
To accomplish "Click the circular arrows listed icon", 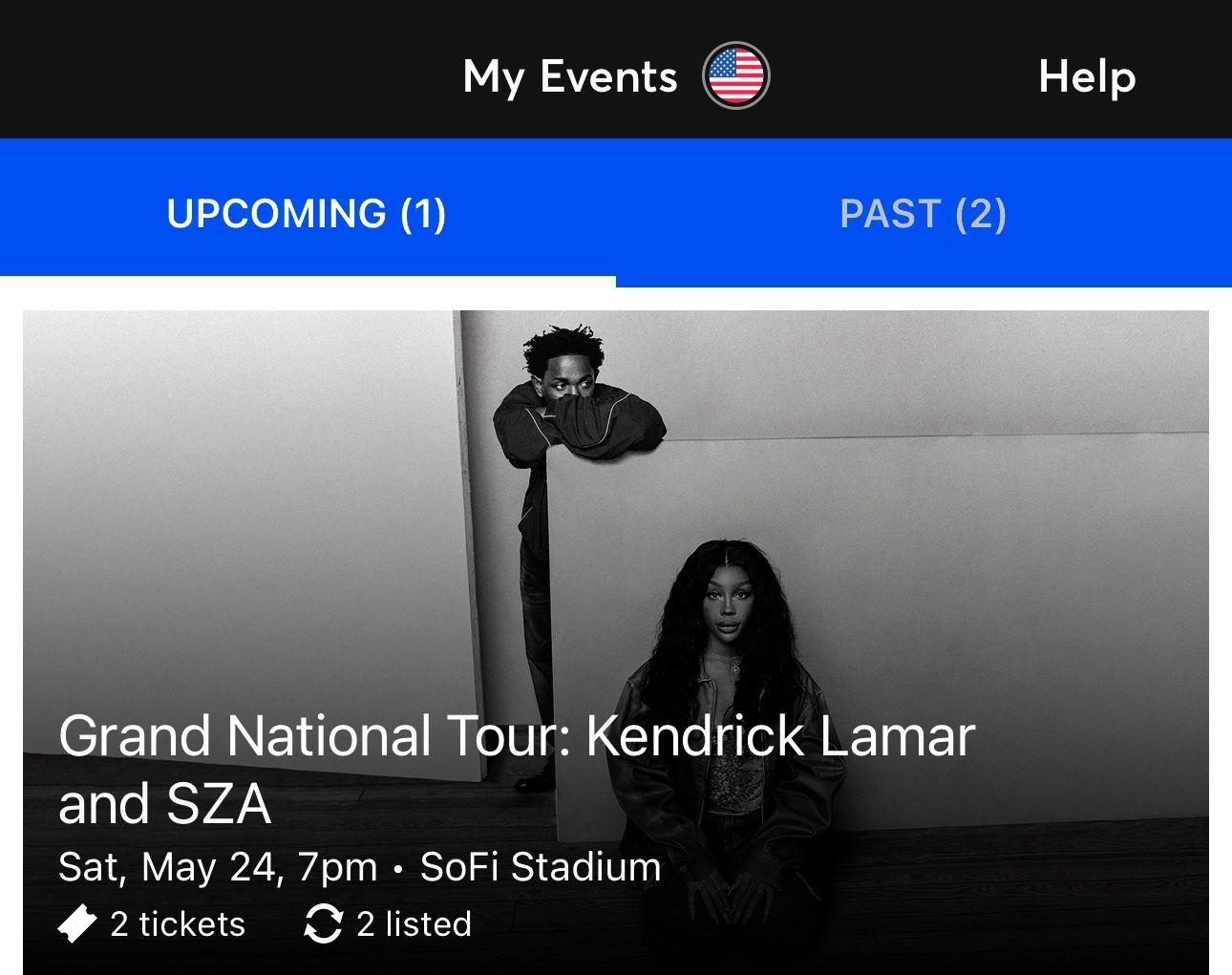I will 323,924.
